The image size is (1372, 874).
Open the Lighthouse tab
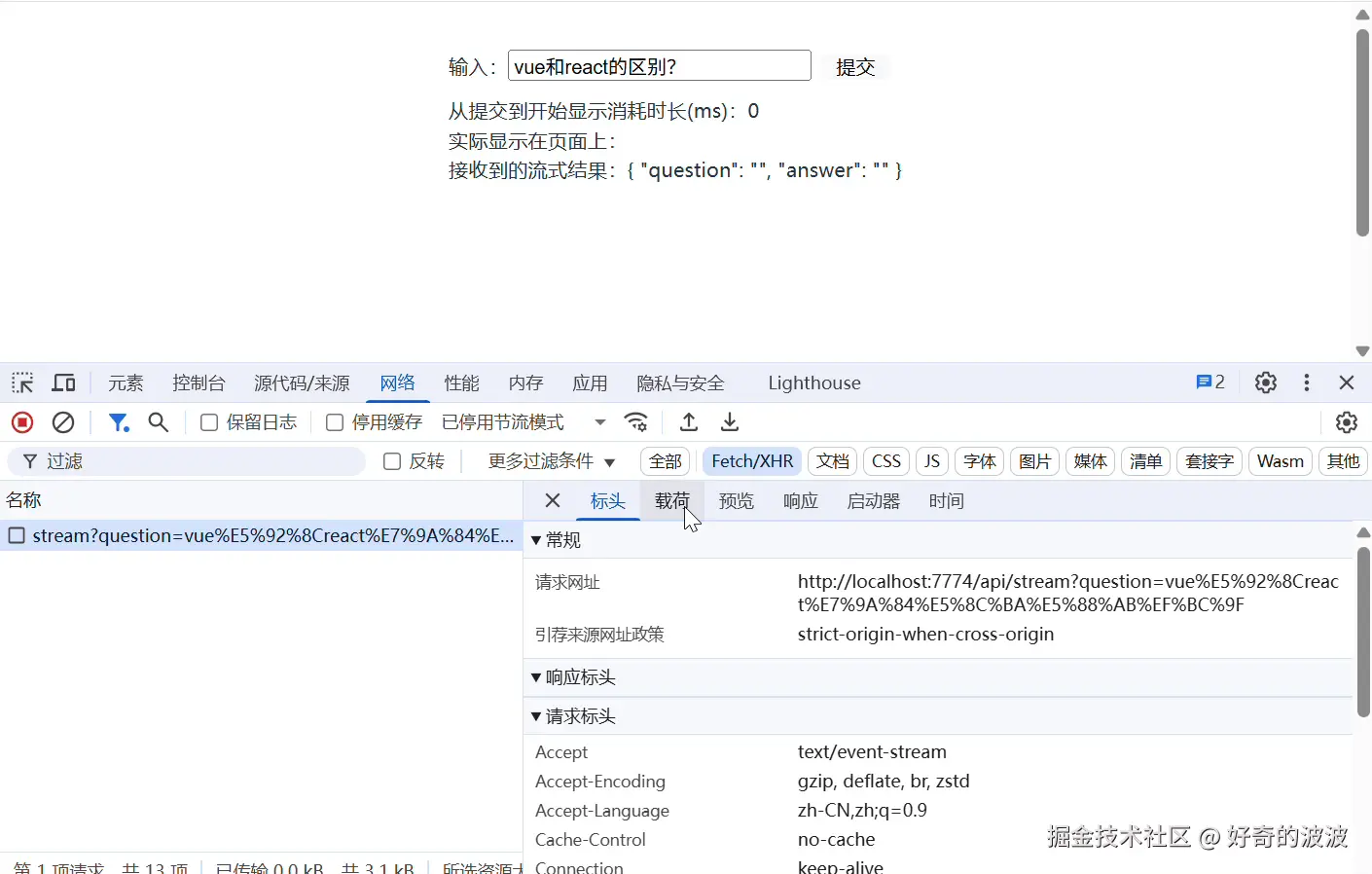click(x=814, y=382)
